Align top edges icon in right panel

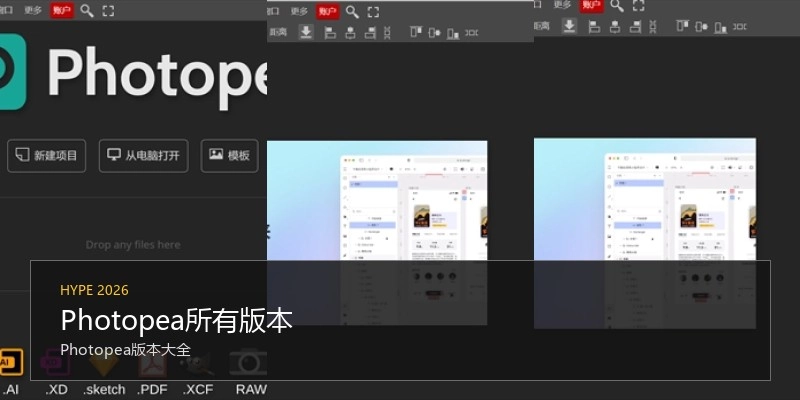[x=683, y=26]
